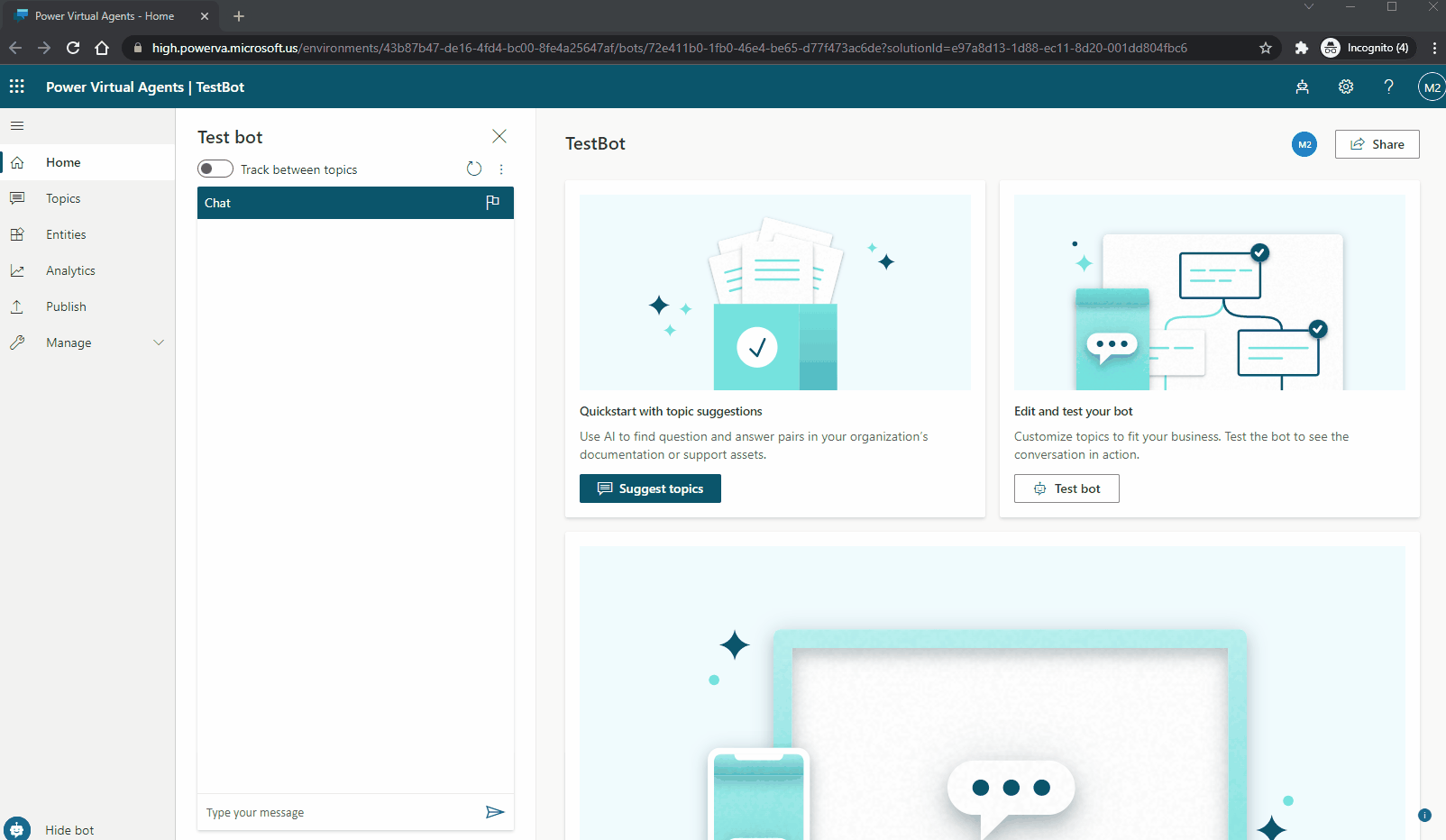This screenshot has height=840, width=1446.
Task: Send the chat message arrow icon
Action: pyautogui.click(x=494, y=812)
